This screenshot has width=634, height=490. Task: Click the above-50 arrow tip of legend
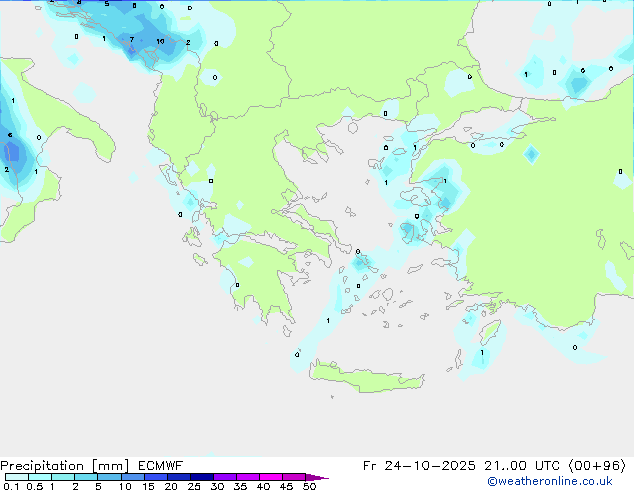317,477
